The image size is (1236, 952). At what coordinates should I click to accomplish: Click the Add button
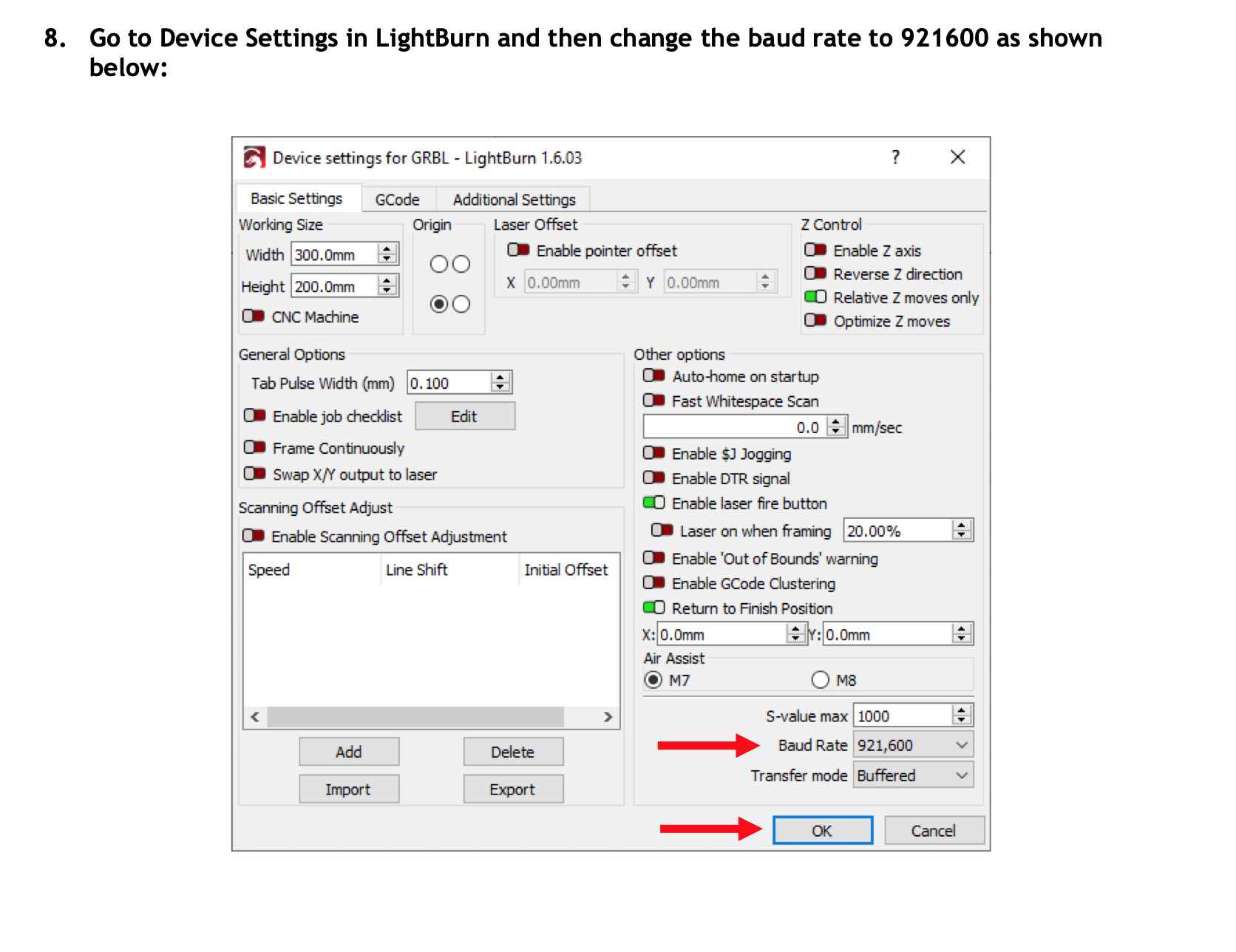tap(349, 752)
